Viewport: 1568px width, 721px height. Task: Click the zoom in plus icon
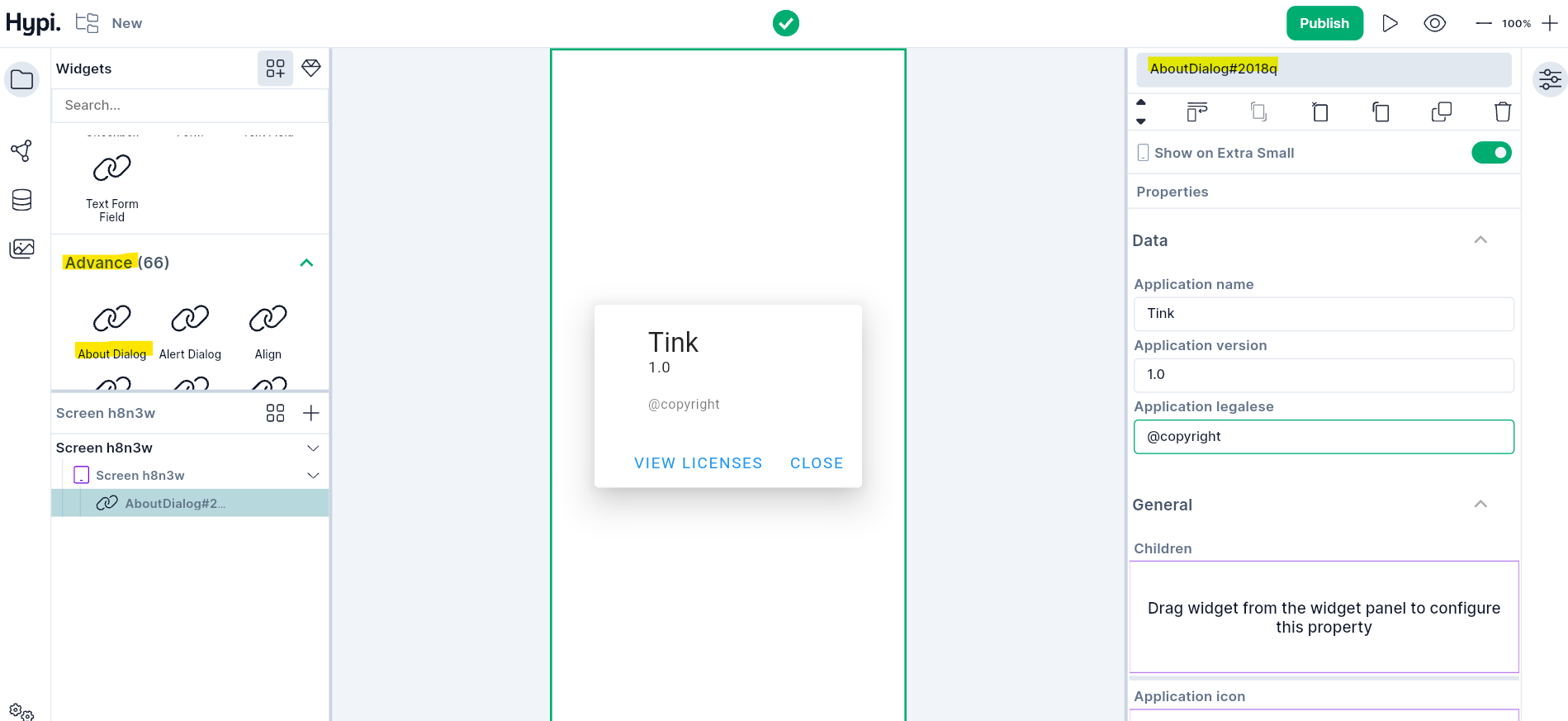(1550, 23)
